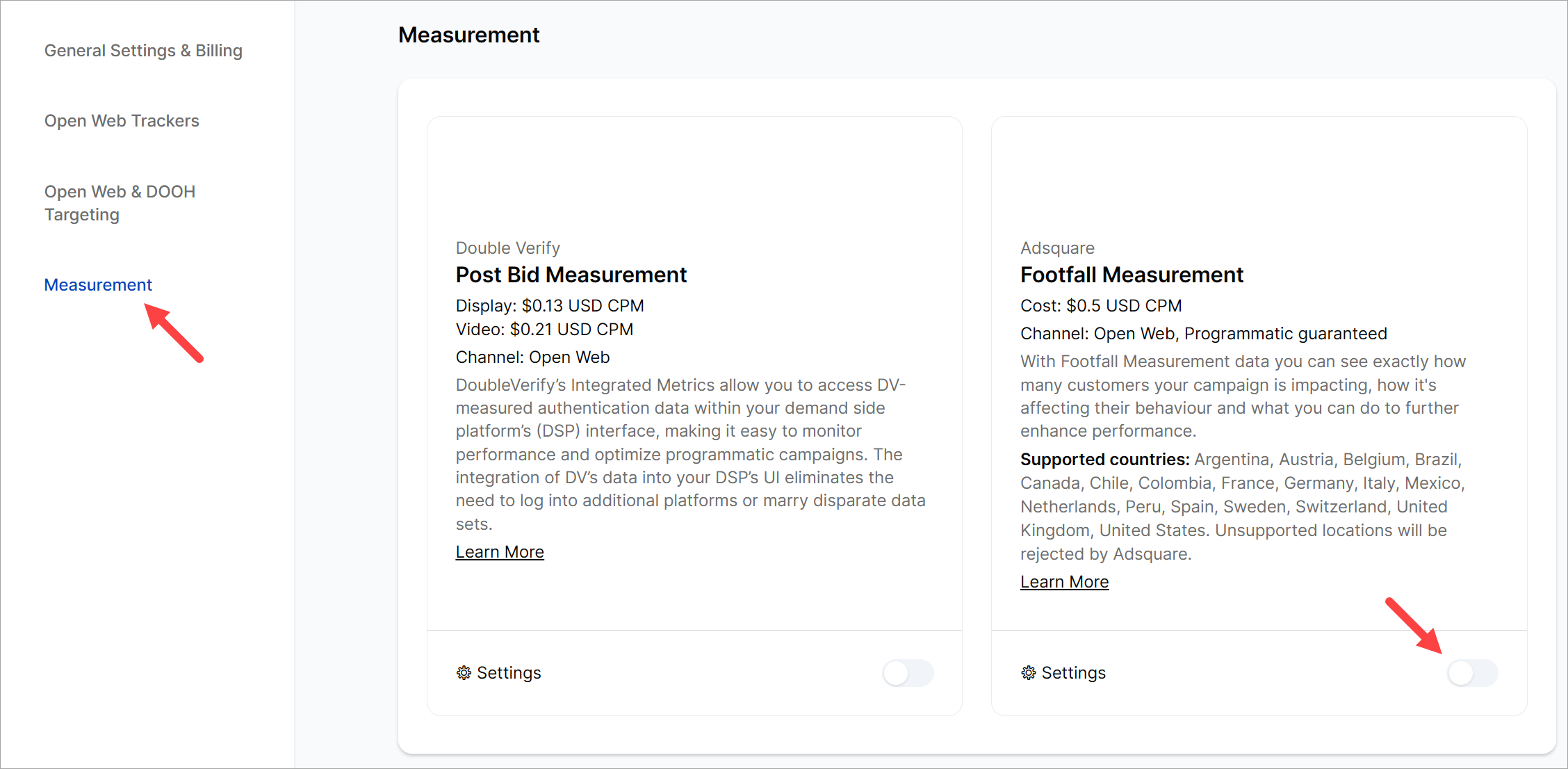The image size is (1568, 769).
Task: Click the Adsquare vendor label
Action: tap(1056, 248)
